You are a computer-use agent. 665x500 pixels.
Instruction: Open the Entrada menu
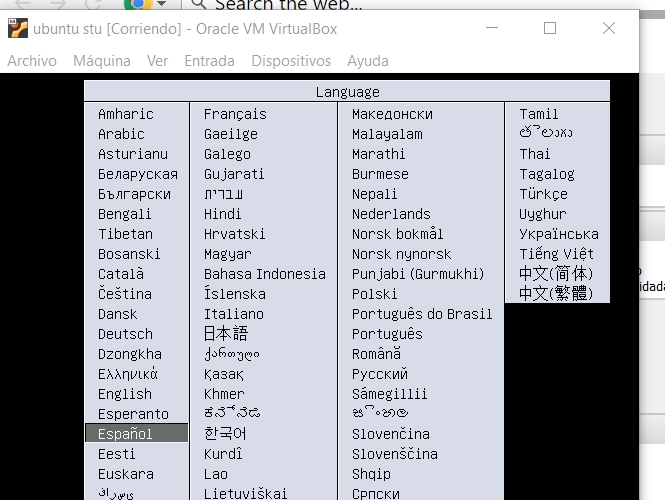[209, 61]
